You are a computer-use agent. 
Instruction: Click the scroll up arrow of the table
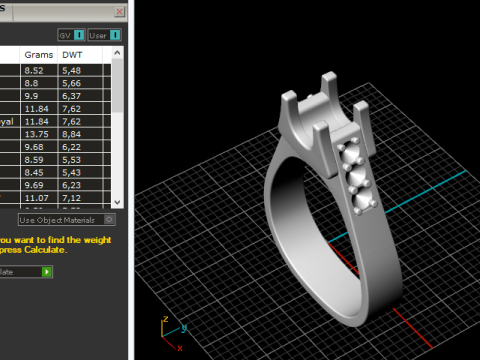click(x=117, y=53)
